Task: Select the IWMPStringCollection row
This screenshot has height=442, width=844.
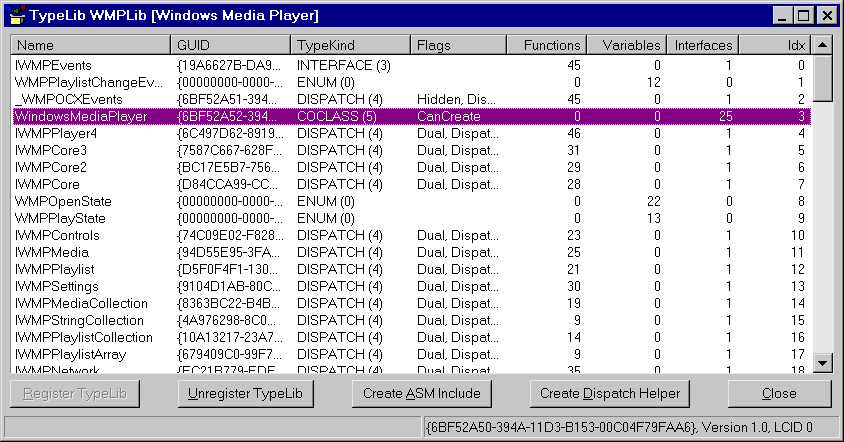Action: click(x=411, y=320)
